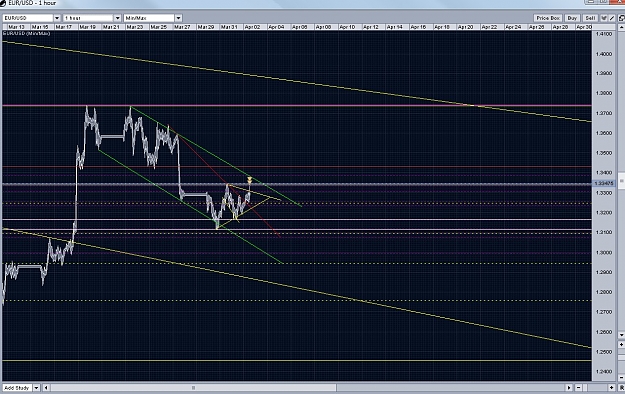Click the current price label 1.33475
The height and width of the screenshot is (394, 625).
coord(604,183)
